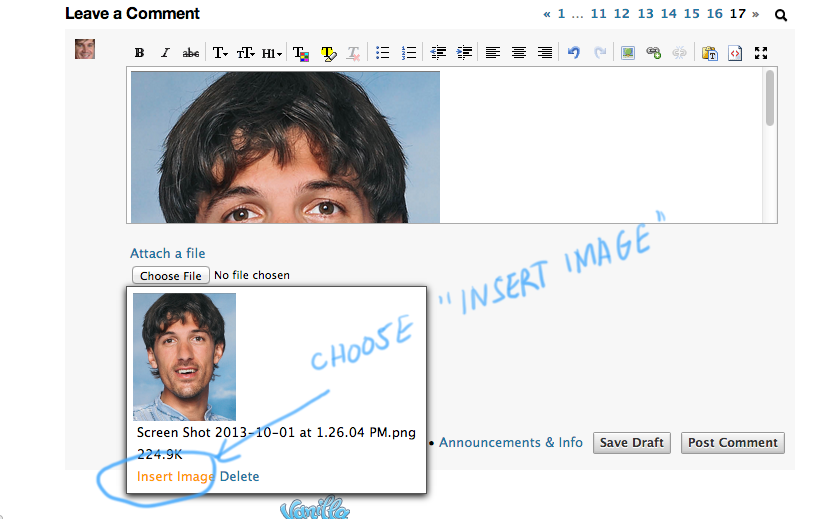Click the attachment thumbnail preview
This screenshot has width=822, height=519.
(x=185, y=356)
